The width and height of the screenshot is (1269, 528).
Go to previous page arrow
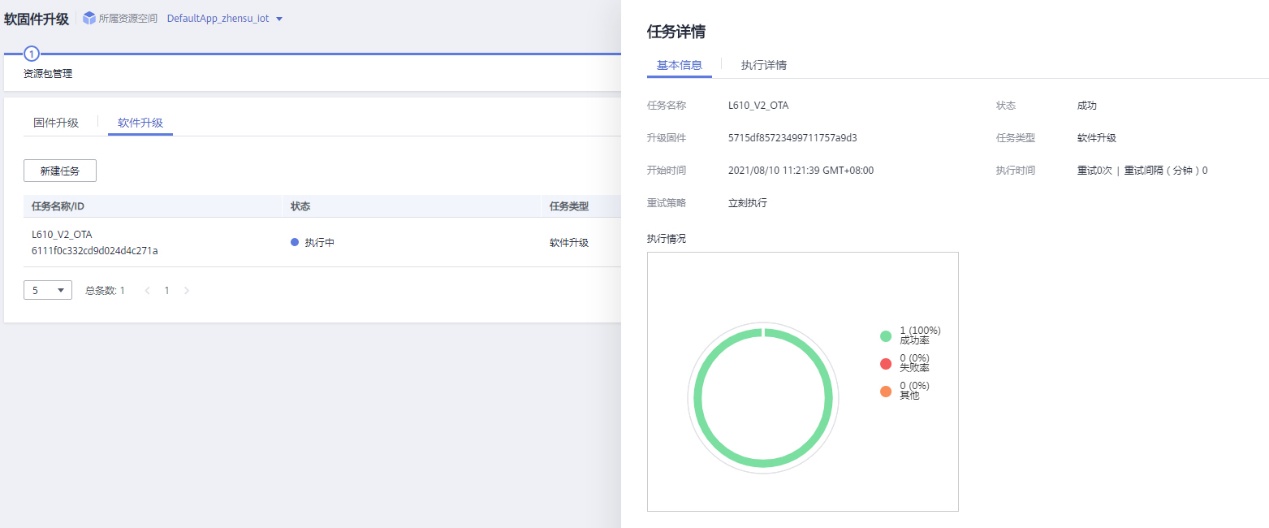pos(147,290)
